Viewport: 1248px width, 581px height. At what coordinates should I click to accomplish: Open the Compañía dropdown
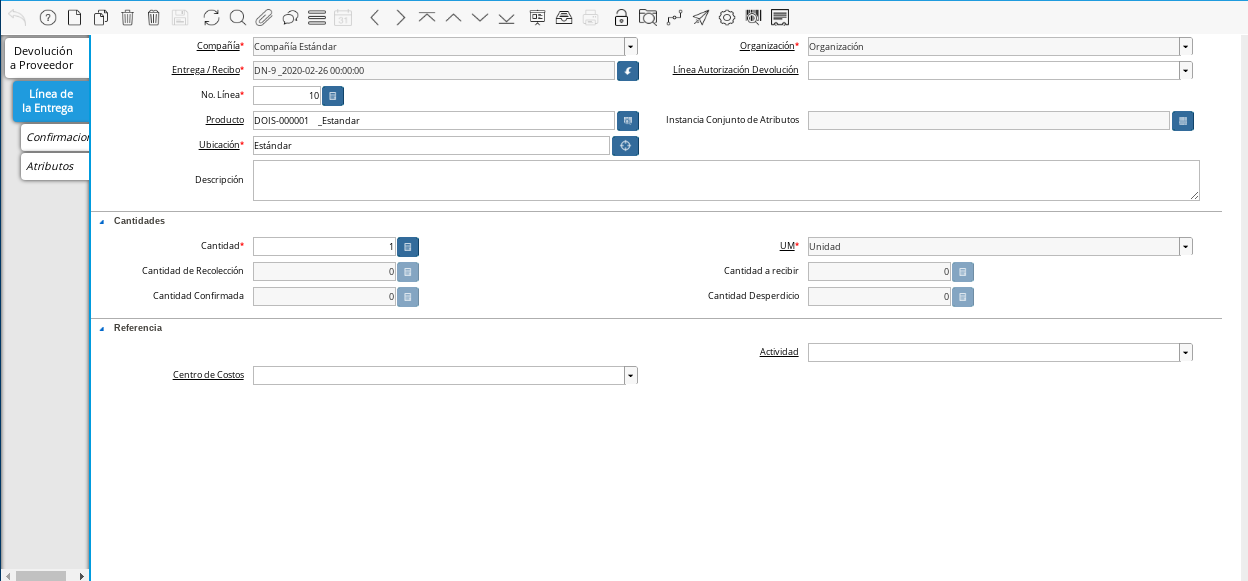(x=630, y=46)
